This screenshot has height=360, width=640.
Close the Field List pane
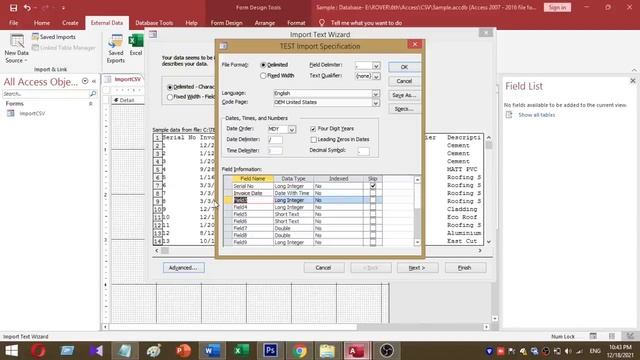633,81
